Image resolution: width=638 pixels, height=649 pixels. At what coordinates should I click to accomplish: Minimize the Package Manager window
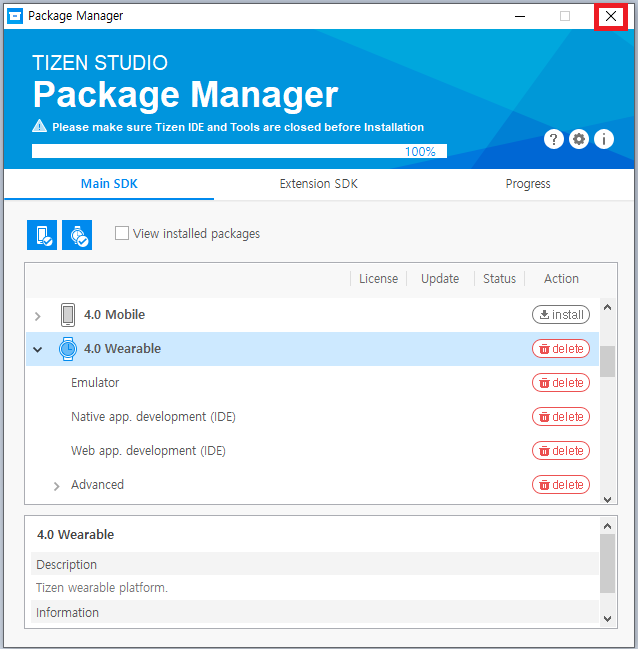point(520,16)
